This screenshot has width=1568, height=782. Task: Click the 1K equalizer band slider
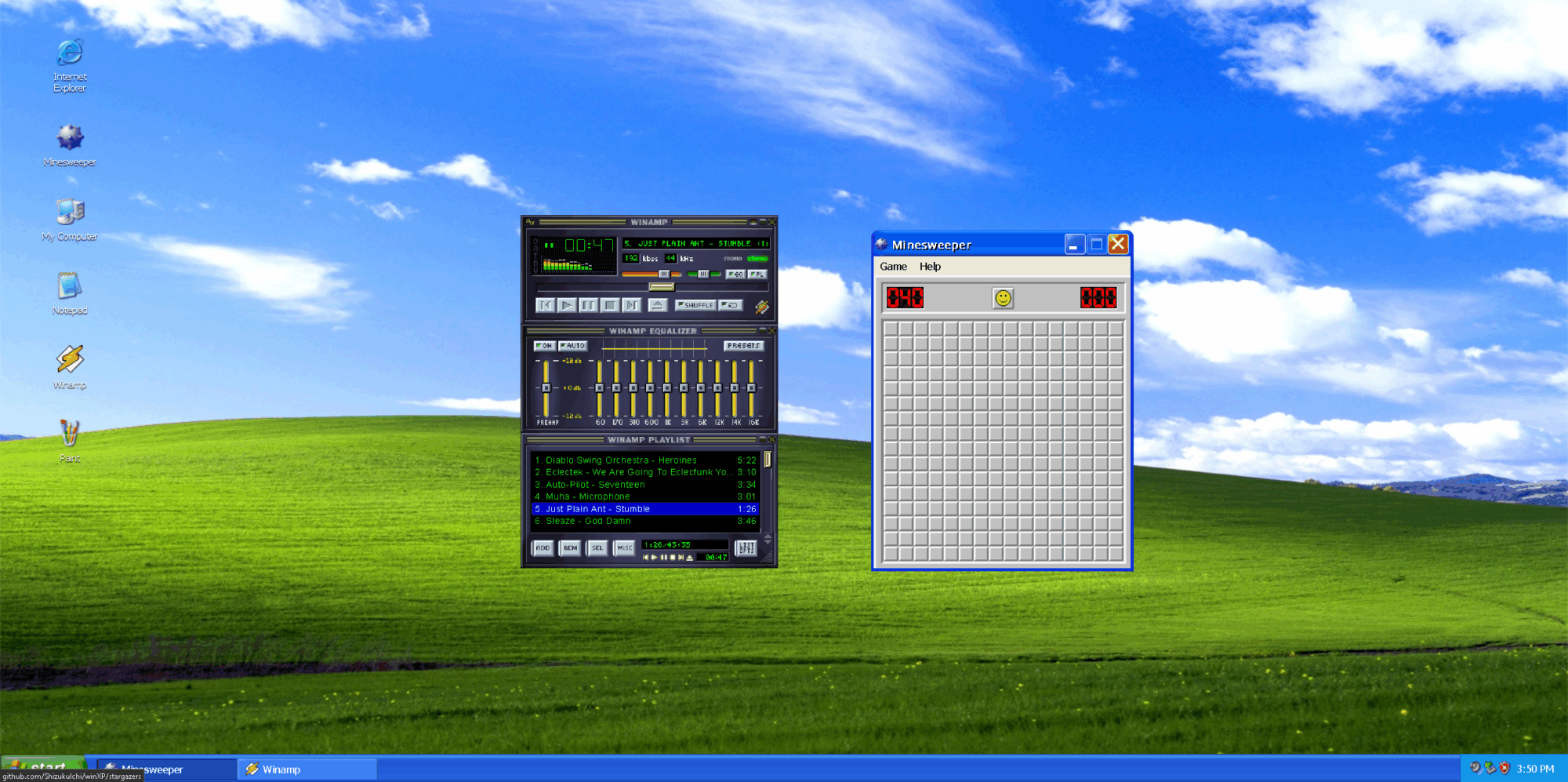pos(667,388)
